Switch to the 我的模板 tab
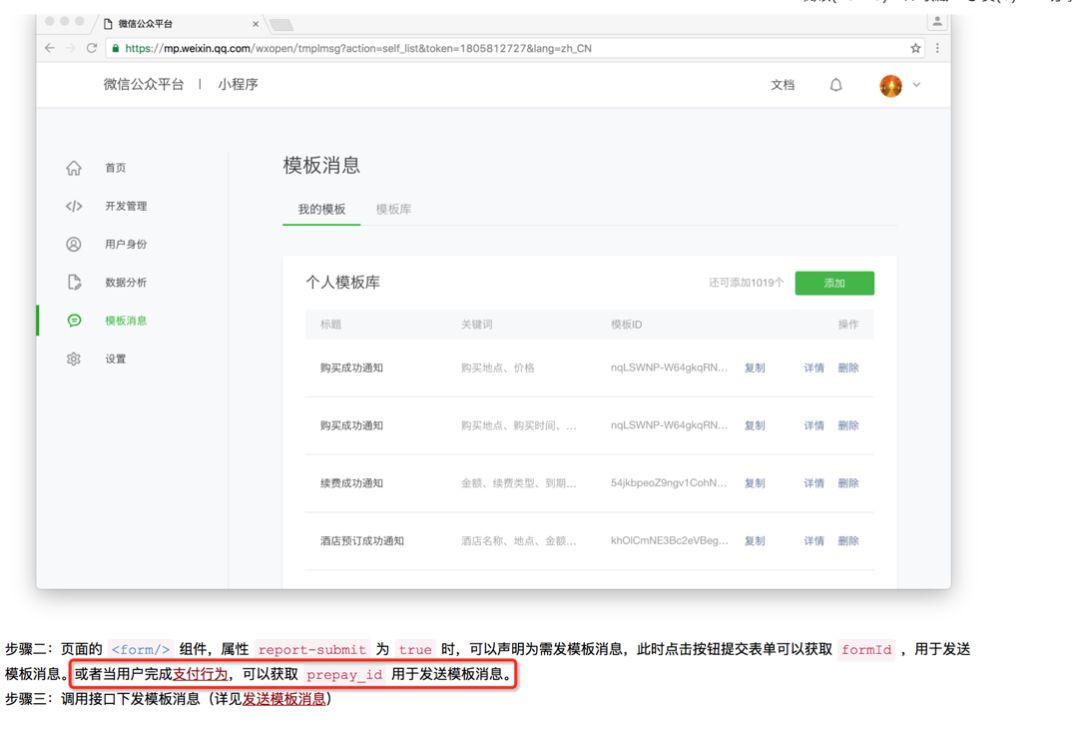Image resolution: width=1080 pixels, height=732 pixels. (322, 209)
